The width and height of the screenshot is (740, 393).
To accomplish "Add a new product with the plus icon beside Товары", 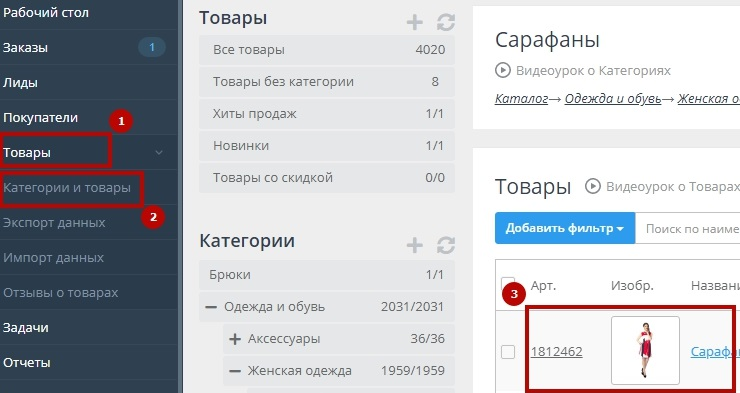I will point(414,22).
